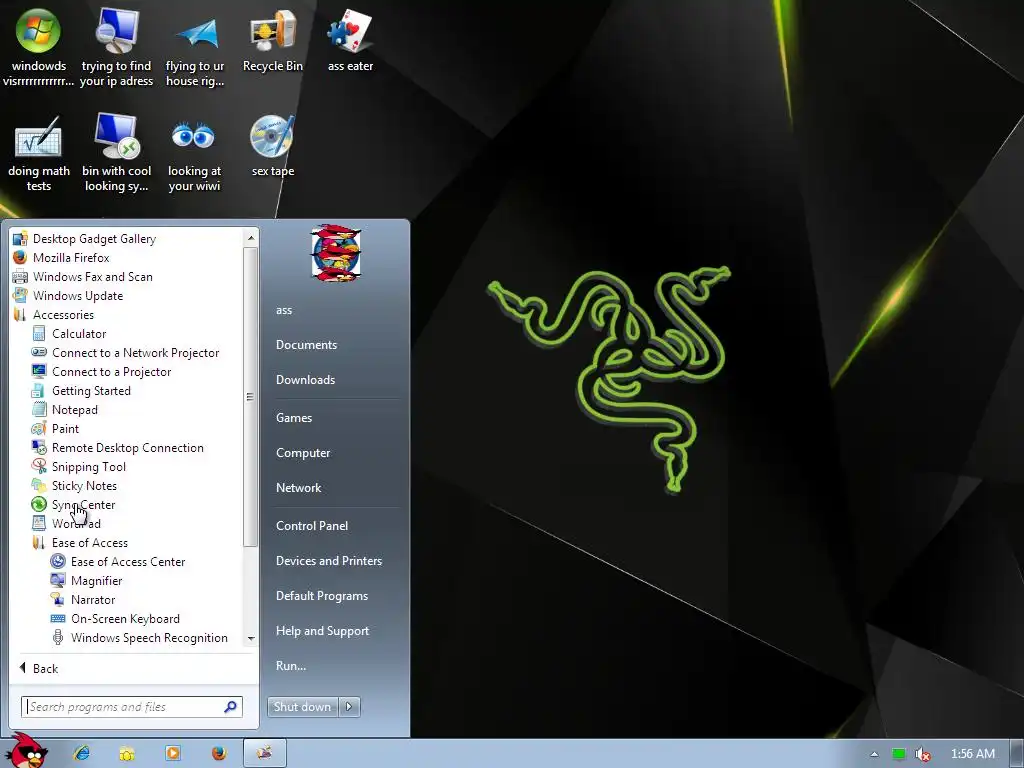This screenshot has height=768, width=1024.
Task: Open Help and Support
Action: click(322, 631)
